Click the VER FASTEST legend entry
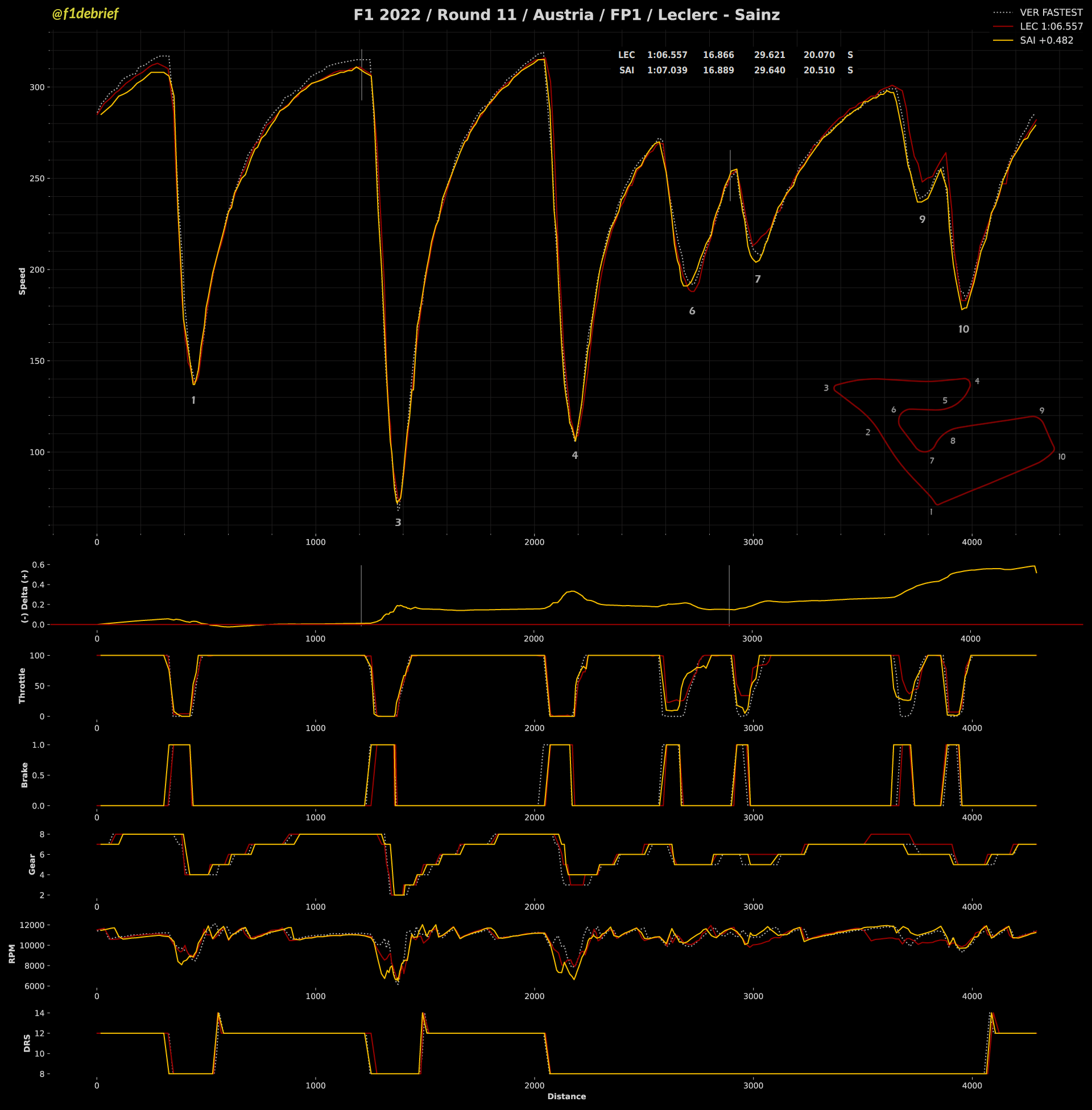 (1050, 13)
